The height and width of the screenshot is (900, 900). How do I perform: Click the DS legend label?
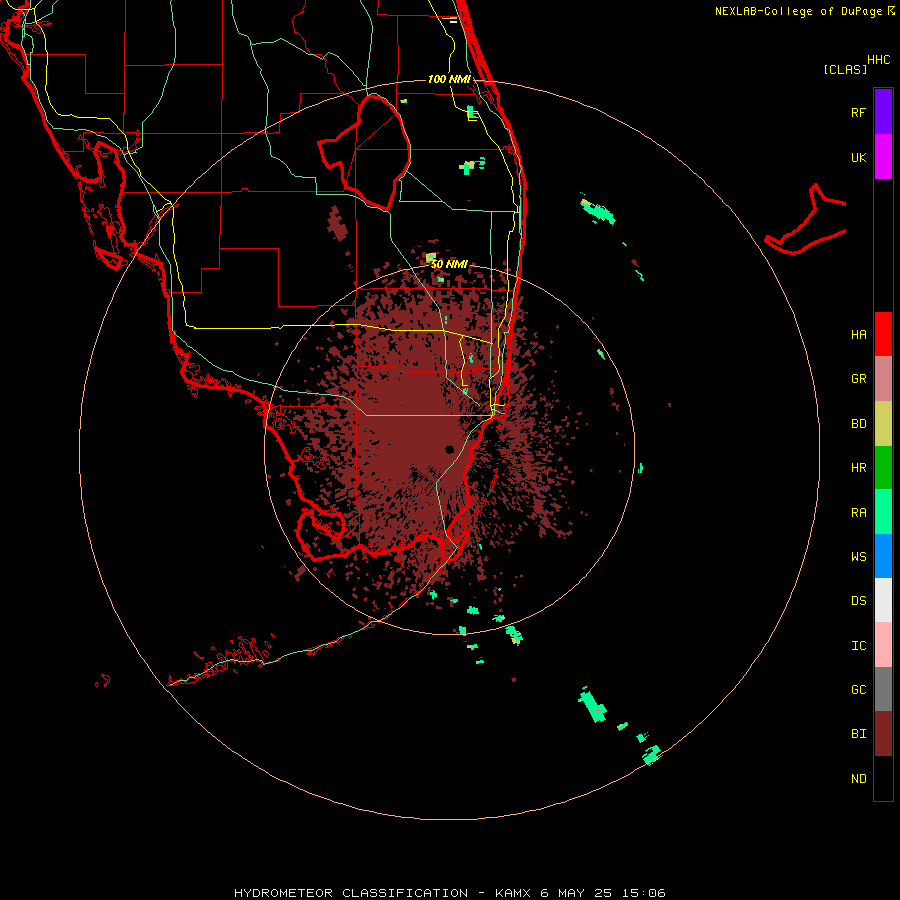point(858,601)
